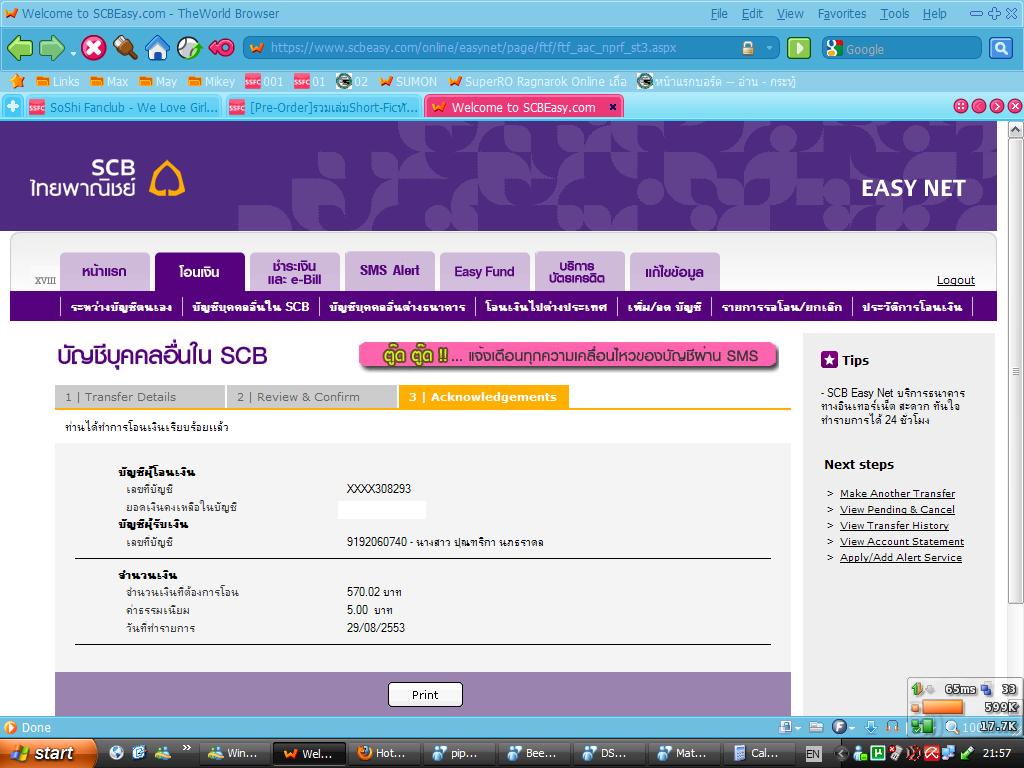Viewport: 1024px width, 768px height.
Task: Click the pink SMS alert banner
Action: [568, 356]
